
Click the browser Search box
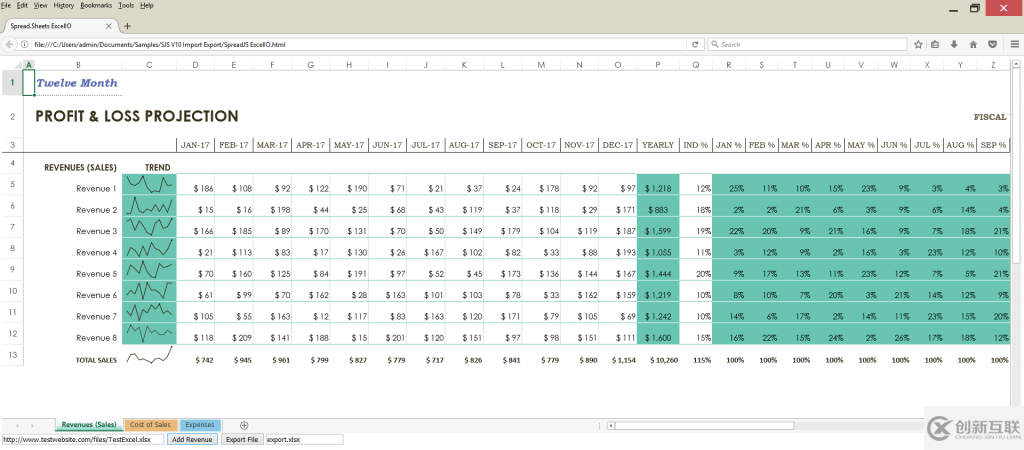point(807,44)
